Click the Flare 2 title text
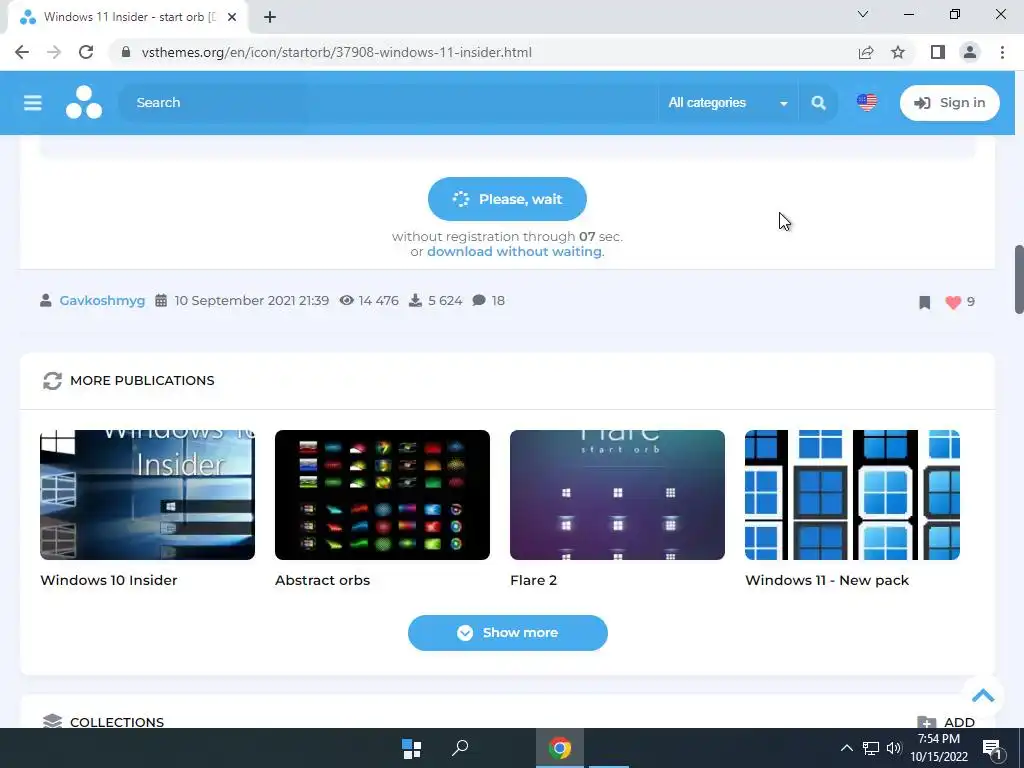The height and width of the screenshot is (768, 1024). click(x=534, y=580)
